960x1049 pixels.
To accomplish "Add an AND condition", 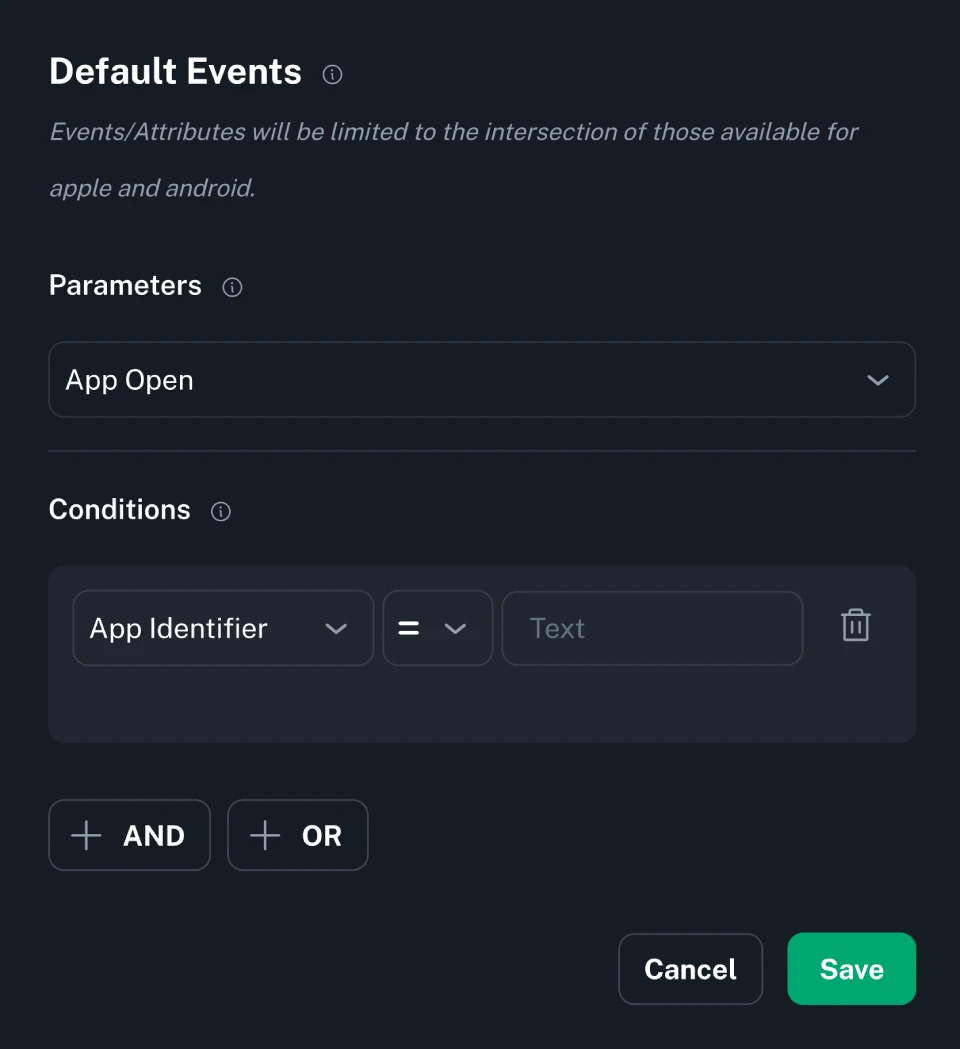I will (129, 836).
